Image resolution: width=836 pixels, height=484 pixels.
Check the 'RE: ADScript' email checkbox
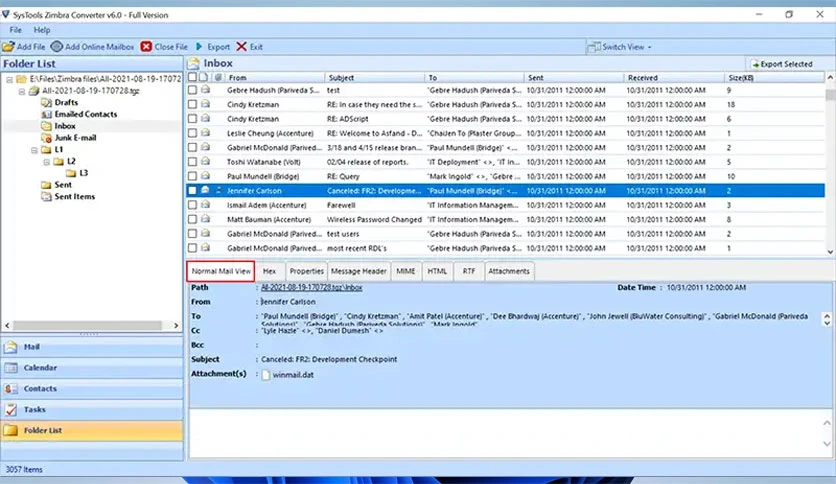click(x=192, y=119)
